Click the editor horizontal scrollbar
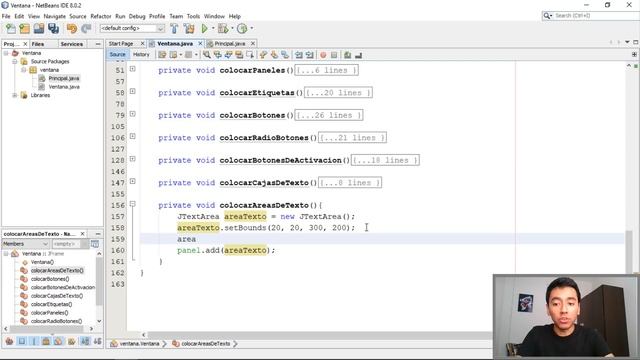This screenshot has height=360, width=640. pyautogui.click(x=320, y=335)
